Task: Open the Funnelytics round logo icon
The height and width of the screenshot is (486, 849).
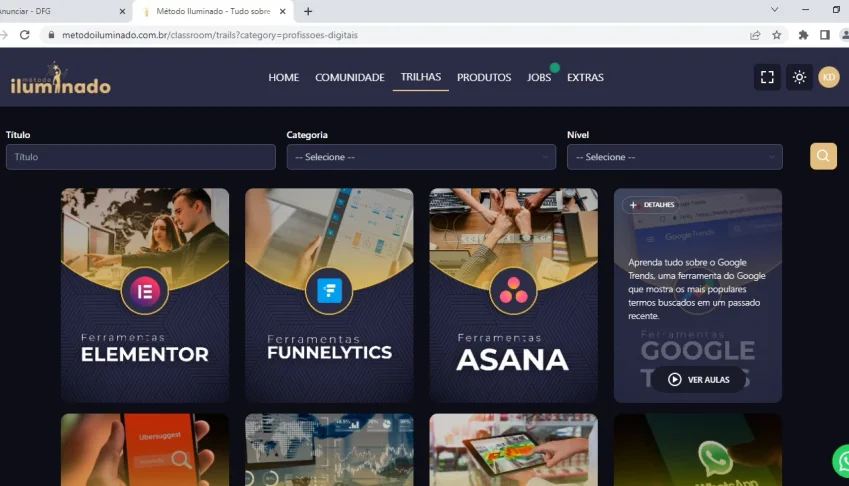Action: [329, 291]
